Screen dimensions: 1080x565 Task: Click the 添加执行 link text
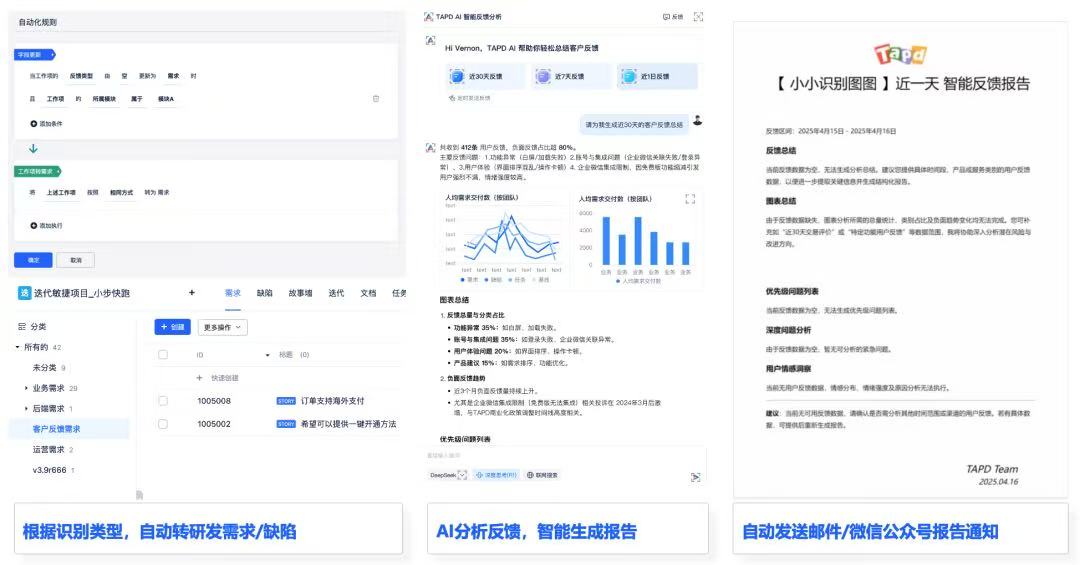[x=51, y=225]
